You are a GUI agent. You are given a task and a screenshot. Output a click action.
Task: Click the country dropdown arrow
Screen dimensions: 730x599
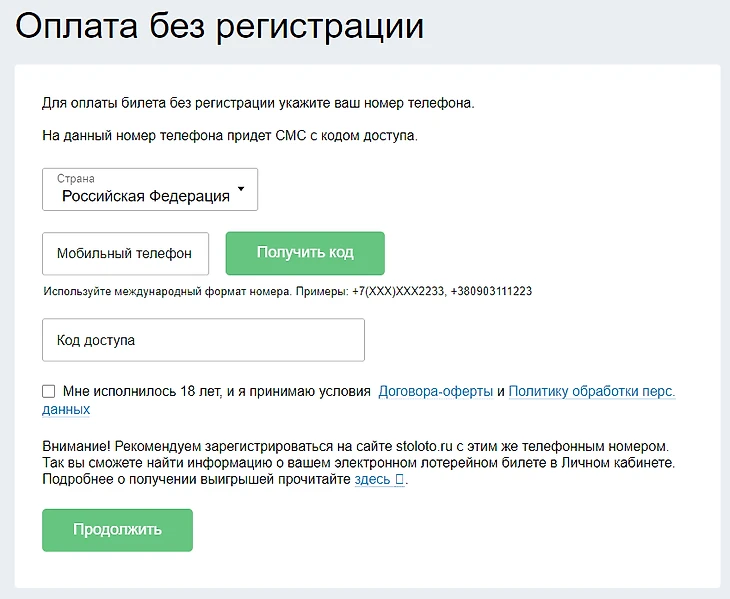[241, 190]
